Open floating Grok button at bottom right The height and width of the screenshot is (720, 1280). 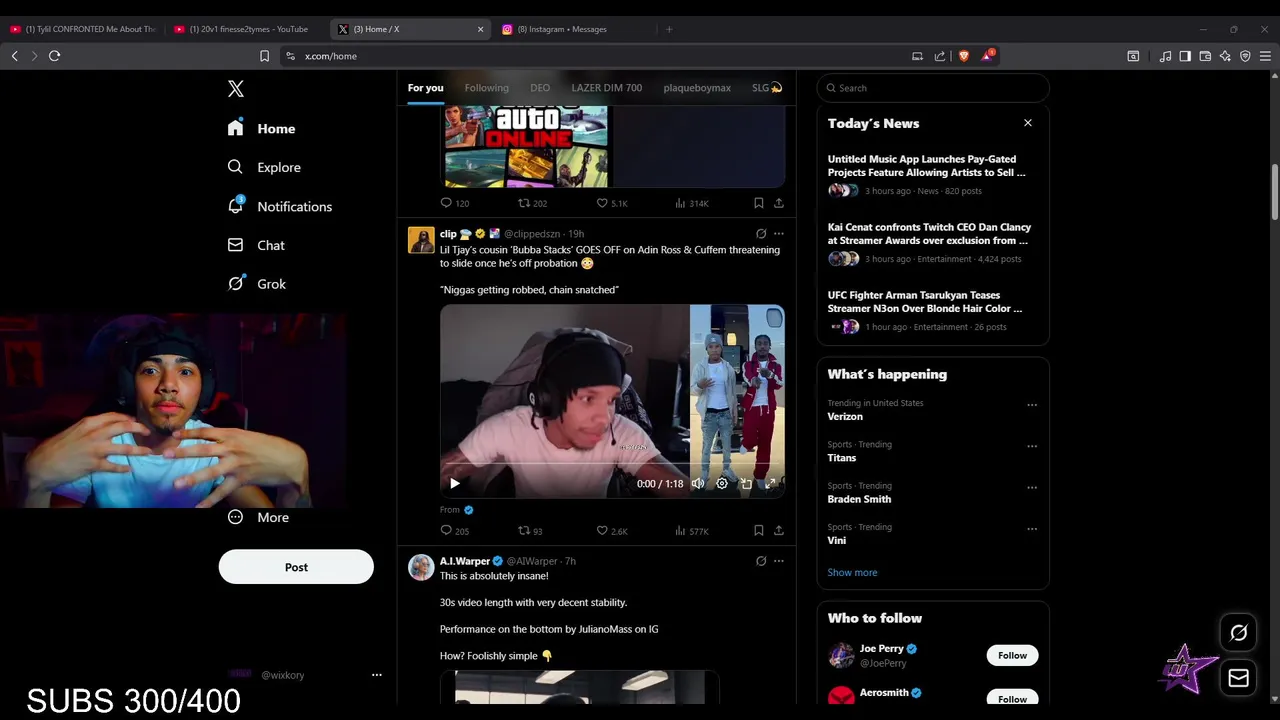tap(1238, 633)
